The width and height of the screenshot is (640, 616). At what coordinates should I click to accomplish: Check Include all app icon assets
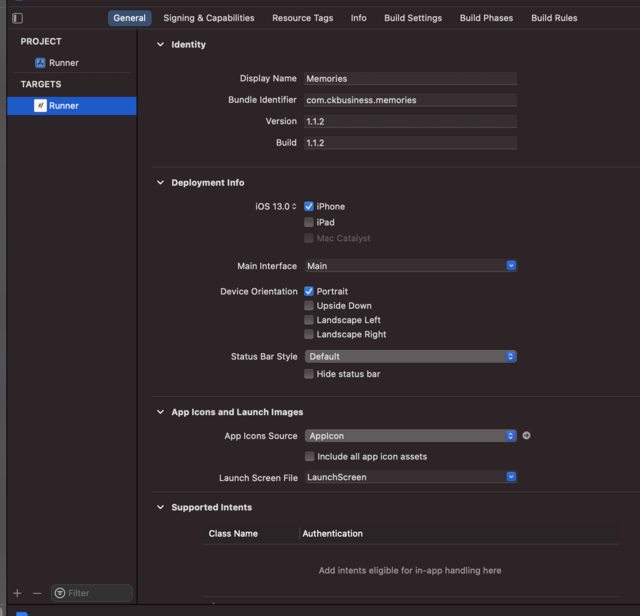pos(310,456)
